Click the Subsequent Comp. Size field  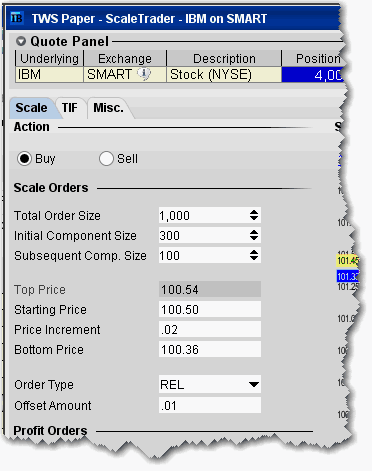point(210,255)
